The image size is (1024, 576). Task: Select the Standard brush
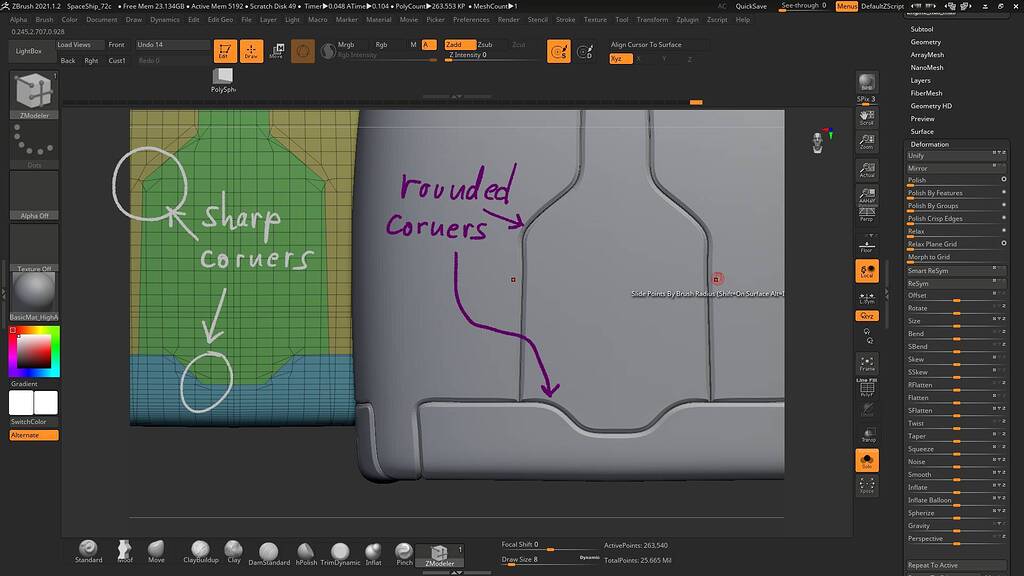pos(88,549)
